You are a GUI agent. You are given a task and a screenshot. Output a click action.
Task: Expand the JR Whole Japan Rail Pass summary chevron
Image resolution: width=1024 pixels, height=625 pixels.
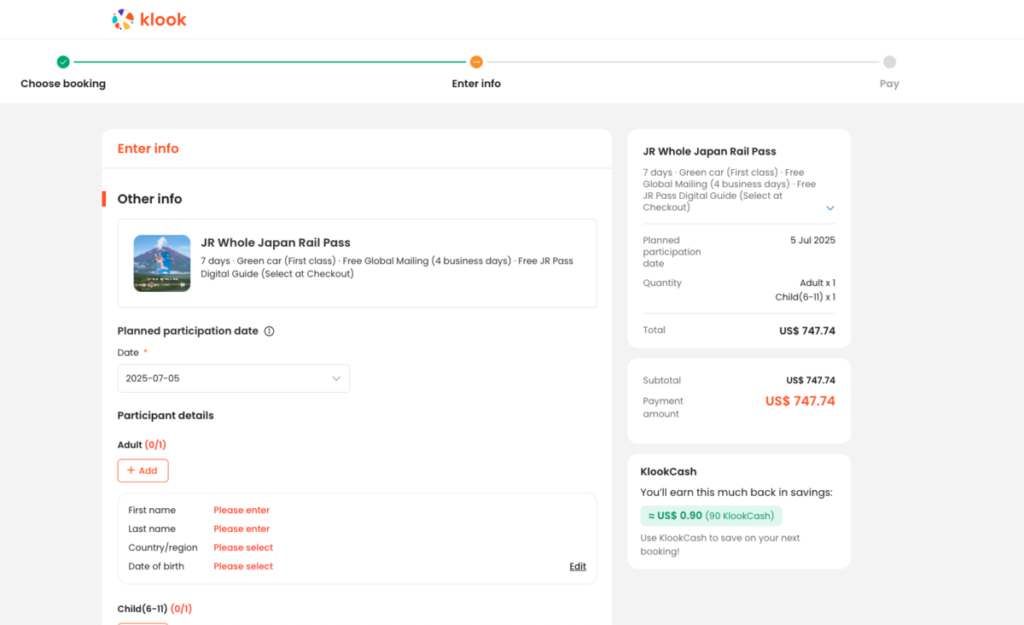(x=830, y=208)
